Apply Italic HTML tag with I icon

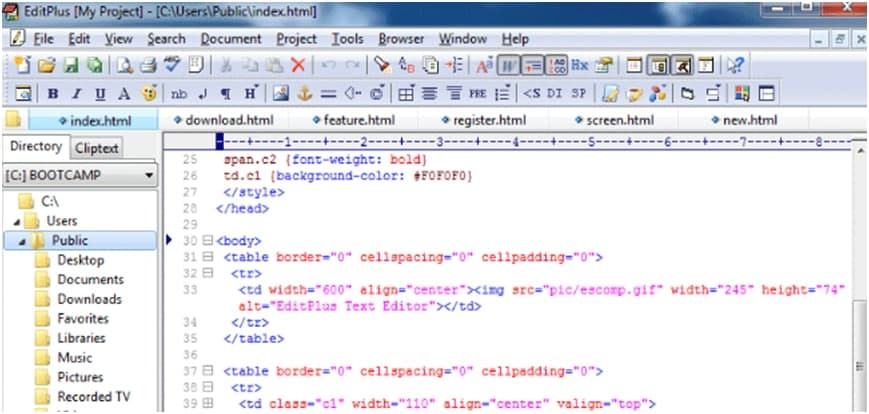[x=77, y=94]
